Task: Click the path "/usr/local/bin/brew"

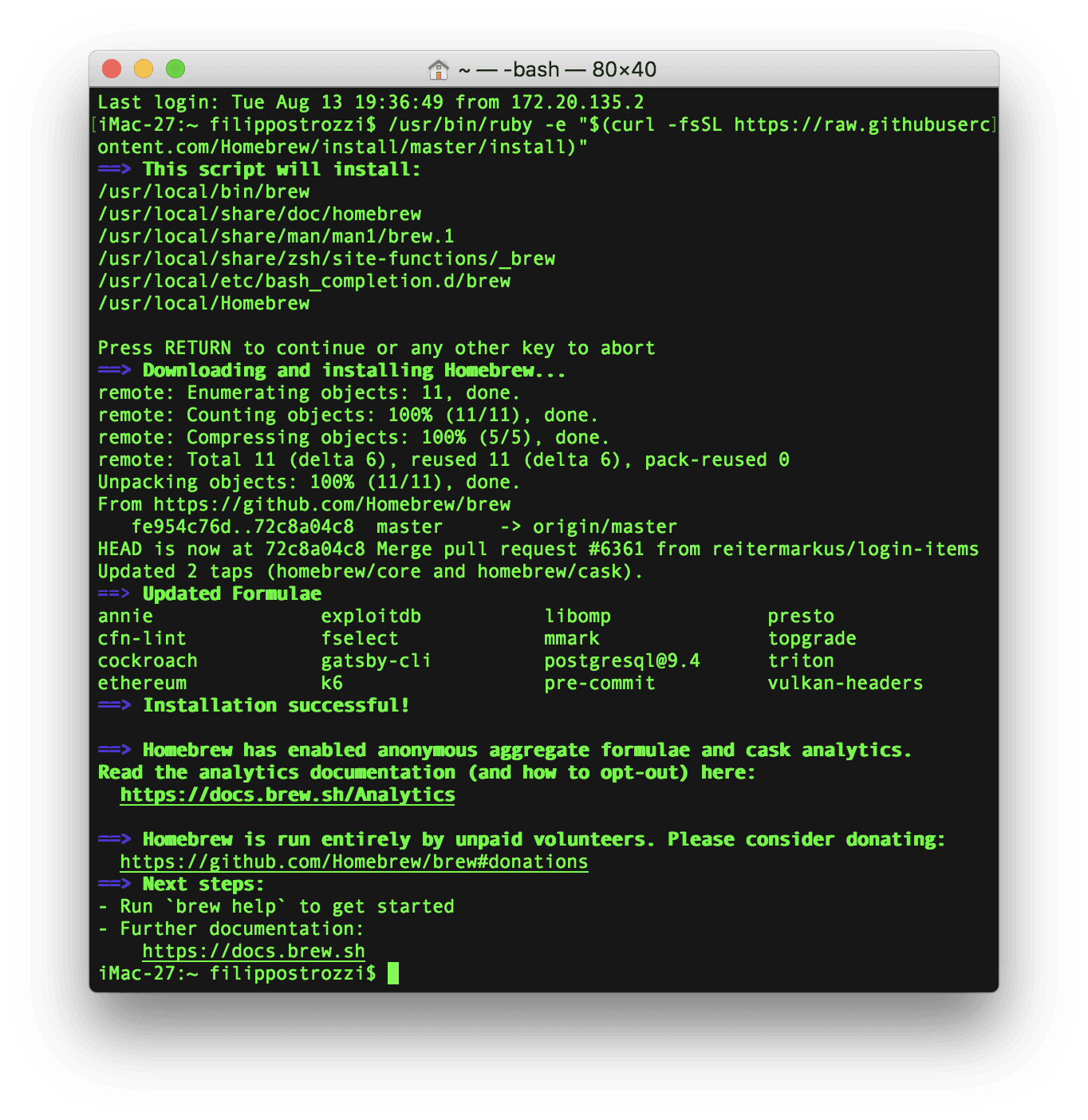Action: [x=203, y=192]
